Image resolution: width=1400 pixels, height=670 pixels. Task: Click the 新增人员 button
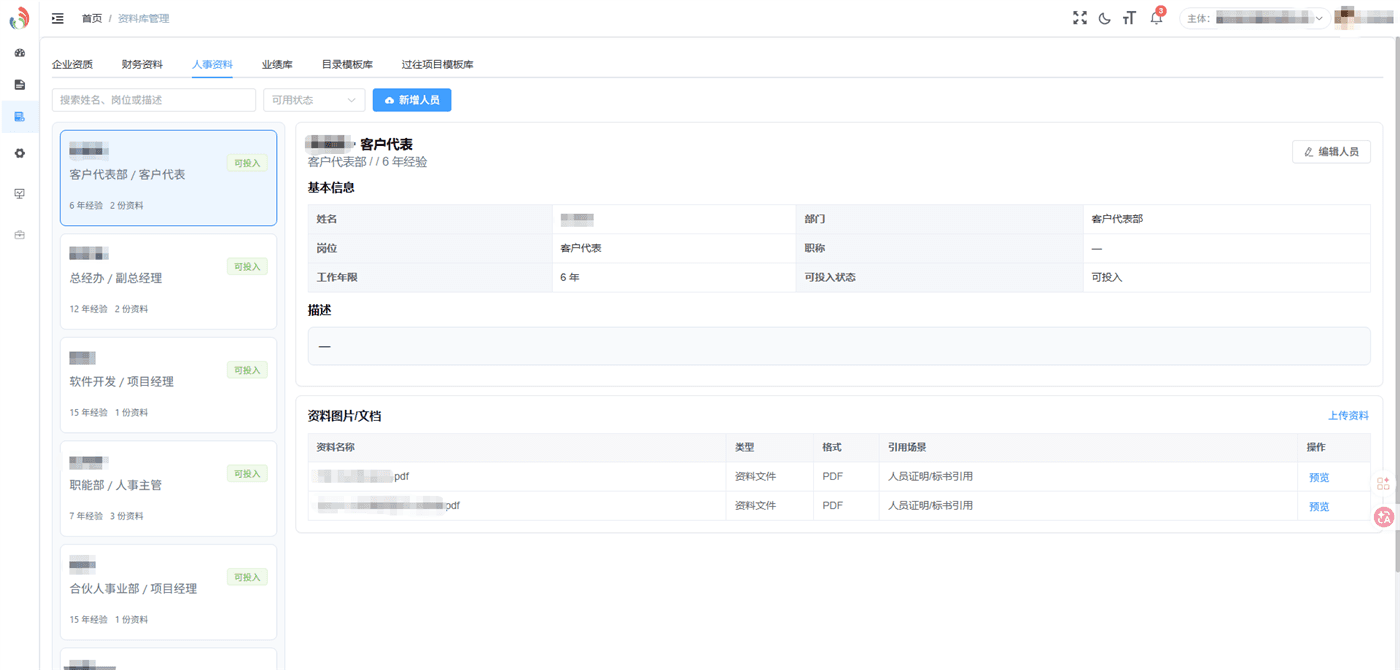tap(412, 100)
